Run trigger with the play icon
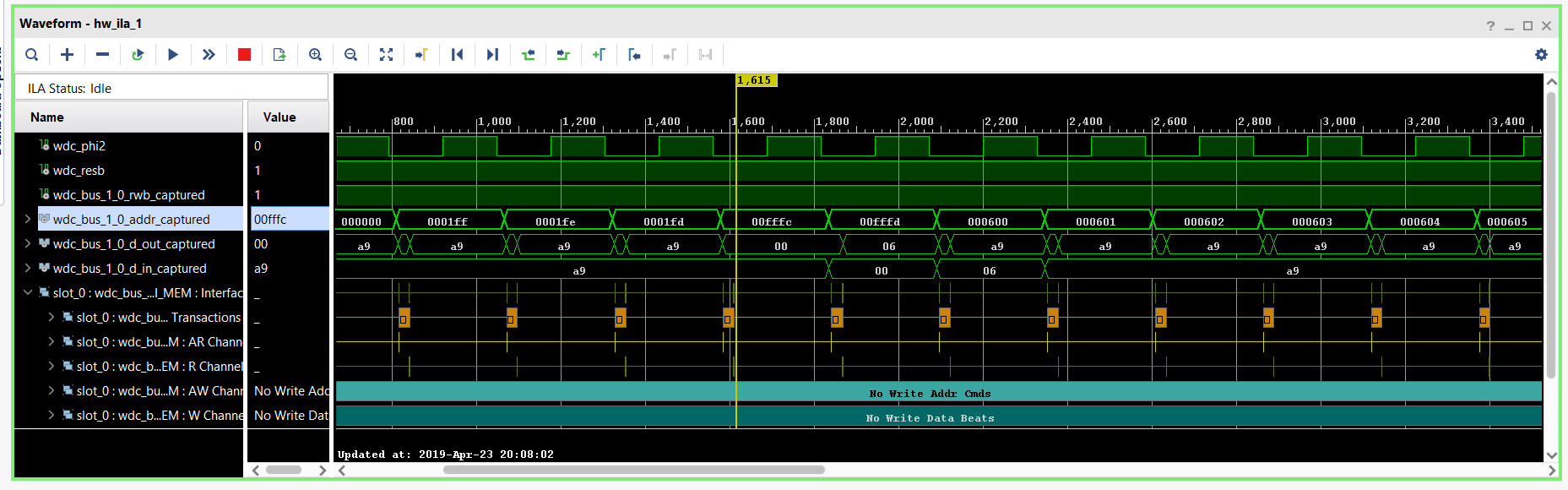Image resolution: width=1568 pixels, height=490 pixels. [173, 55]
